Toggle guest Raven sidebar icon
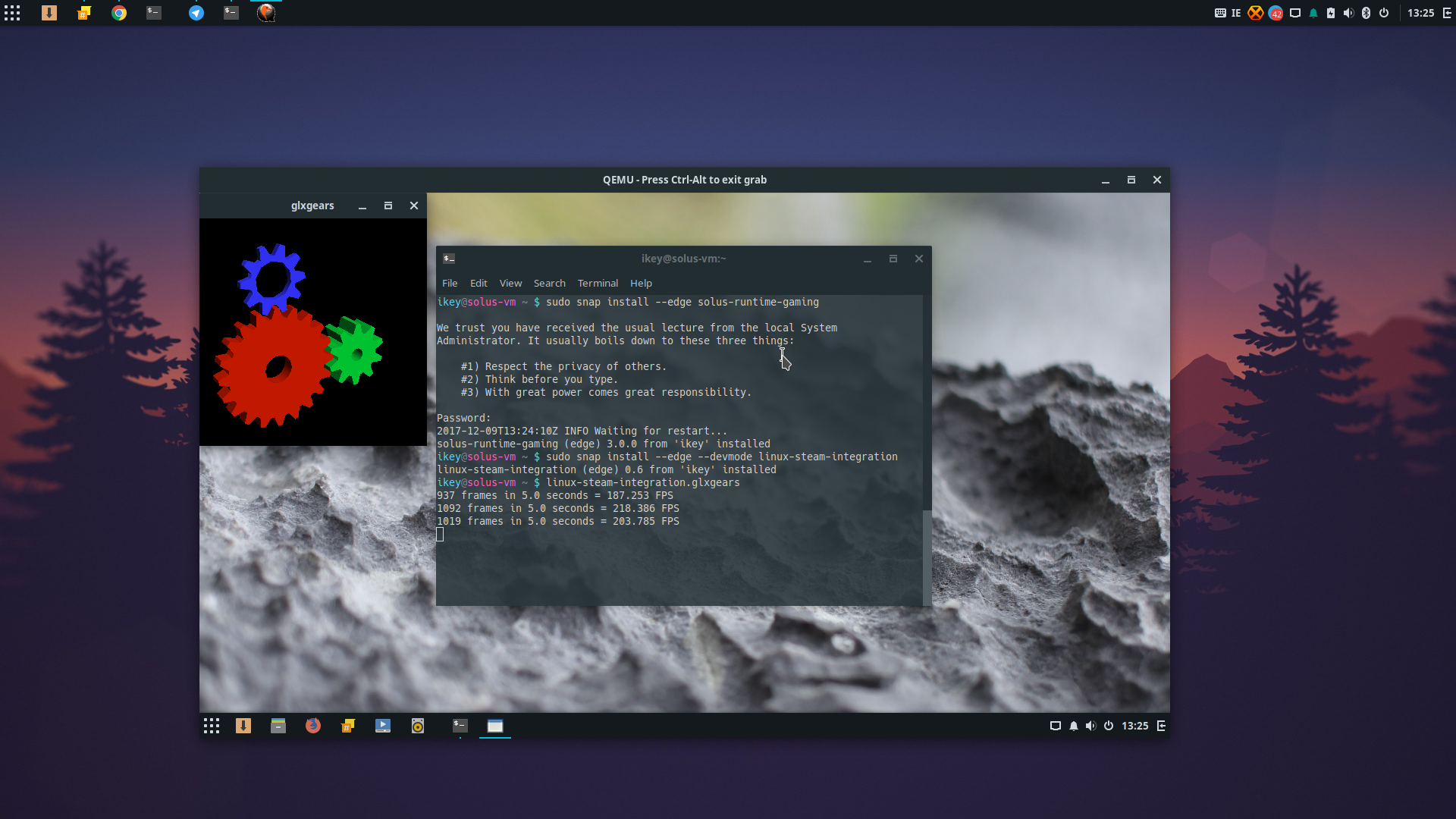Screen dimensions: 1456x819 click(x=1161, y=726)
